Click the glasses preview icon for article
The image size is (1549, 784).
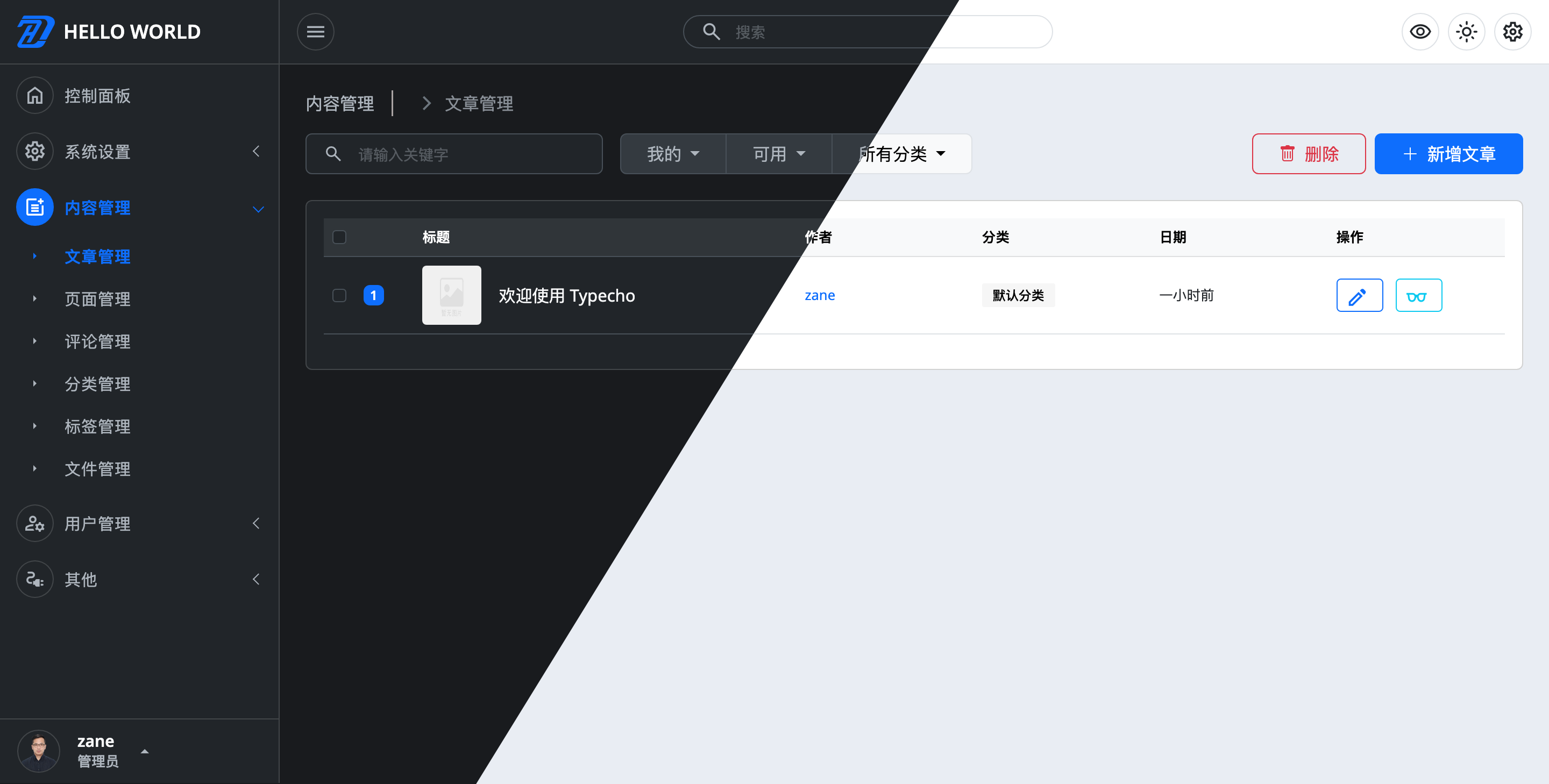(1418, 295)
